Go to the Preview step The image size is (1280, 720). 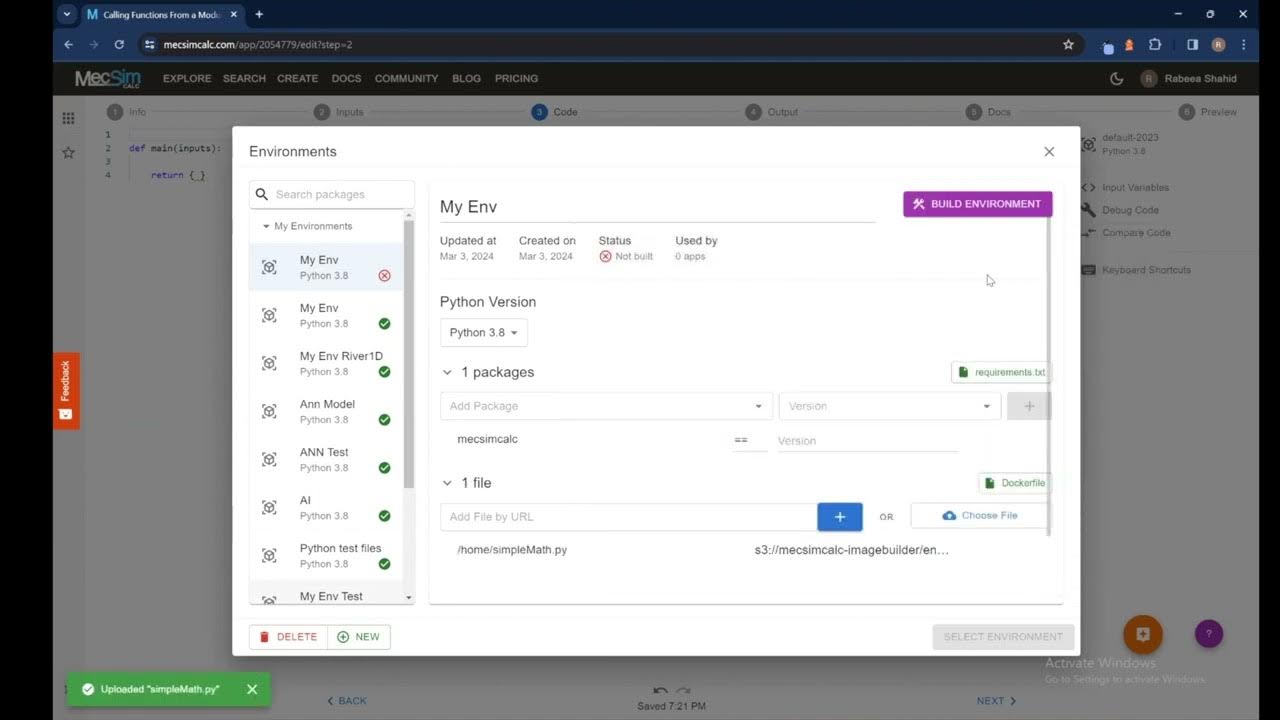coord(1208,112)
